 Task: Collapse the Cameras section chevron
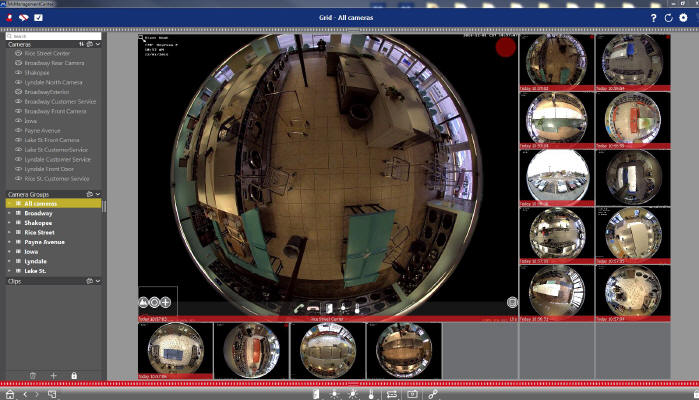(98, 44)
